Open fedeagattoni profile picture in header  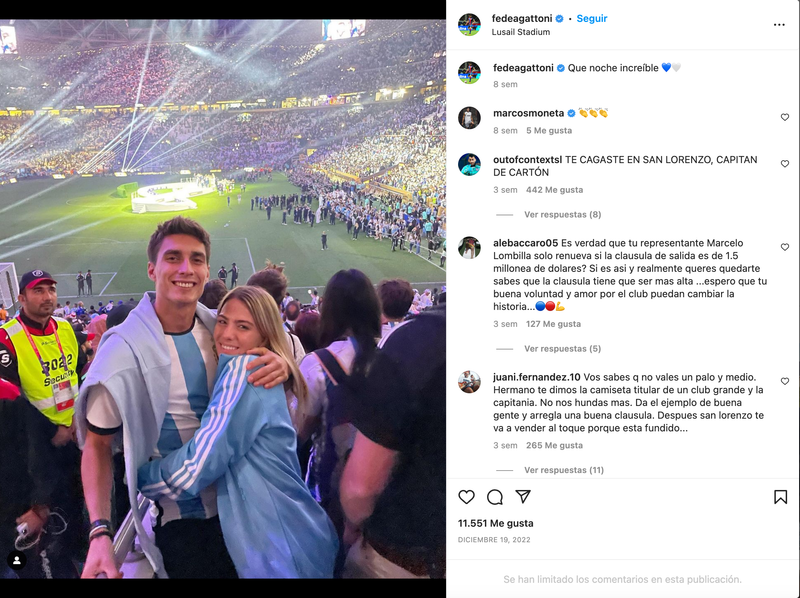point(469,25)
